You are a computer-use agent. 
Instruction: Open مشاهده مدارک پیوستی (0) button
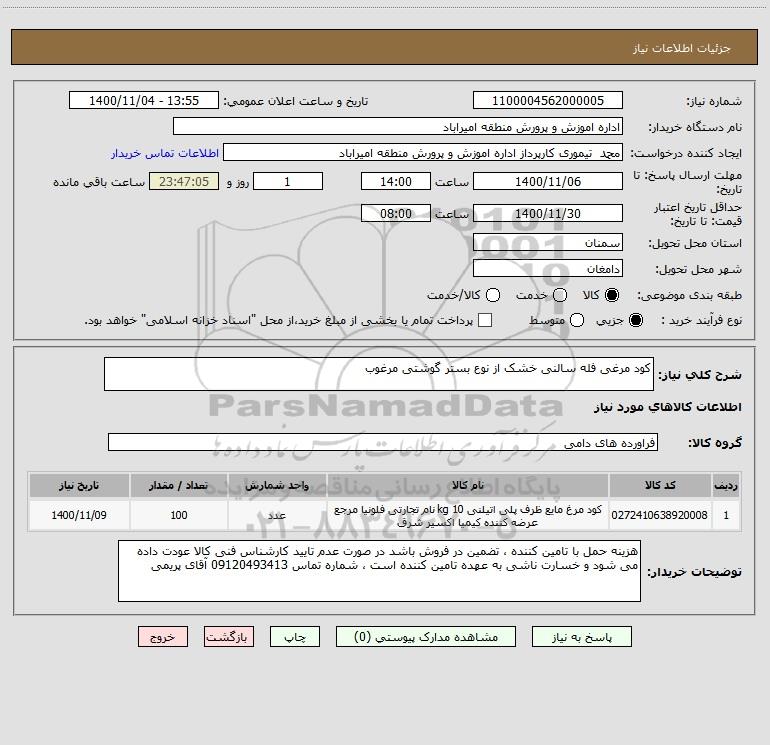click(x=426, y=637)
